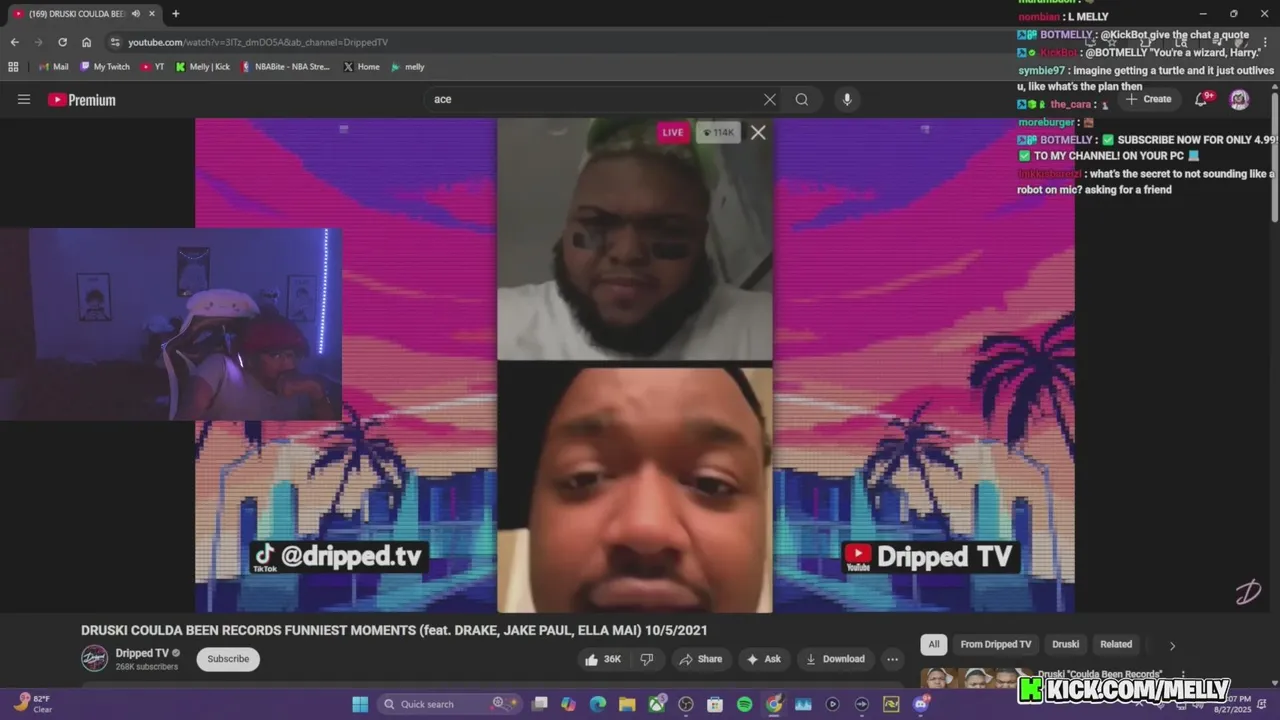This screenshot has height=720, width=1280.
Task: Go to YouTube Premium home logo
Action: [82, 100]
